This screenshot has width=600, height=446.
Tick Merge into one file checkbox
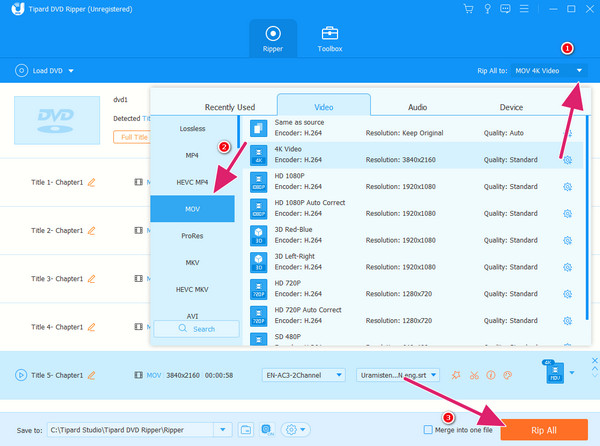tap(428, 430)
